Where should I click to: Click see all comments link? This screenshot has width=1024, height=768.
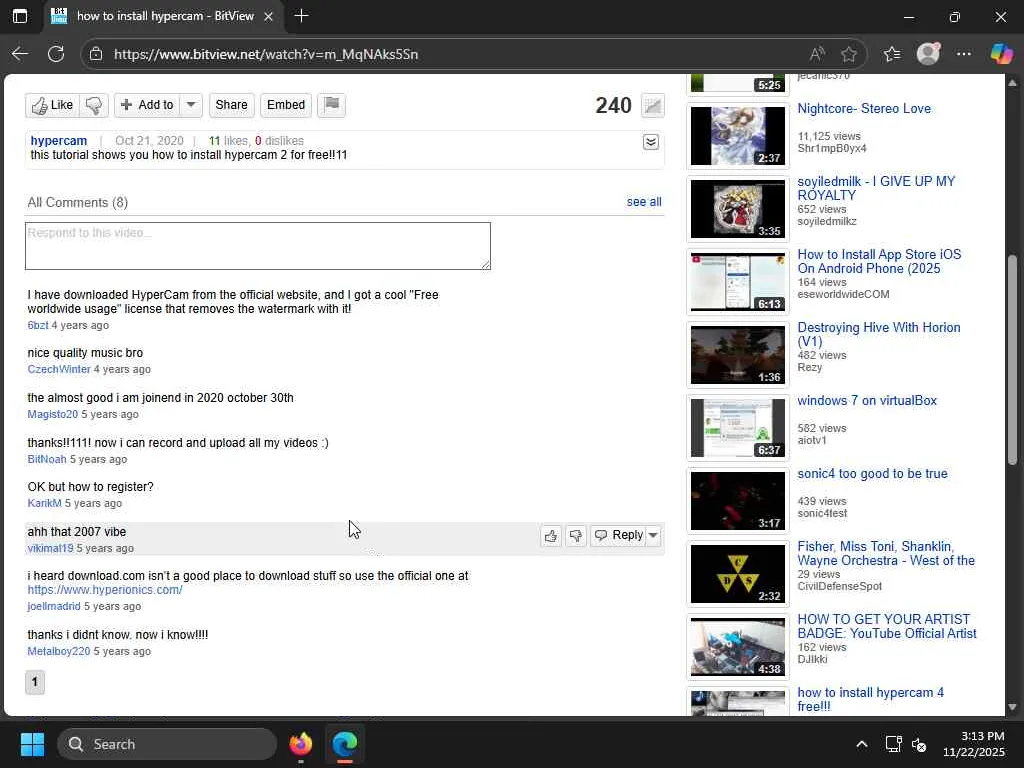pos(644,202)
